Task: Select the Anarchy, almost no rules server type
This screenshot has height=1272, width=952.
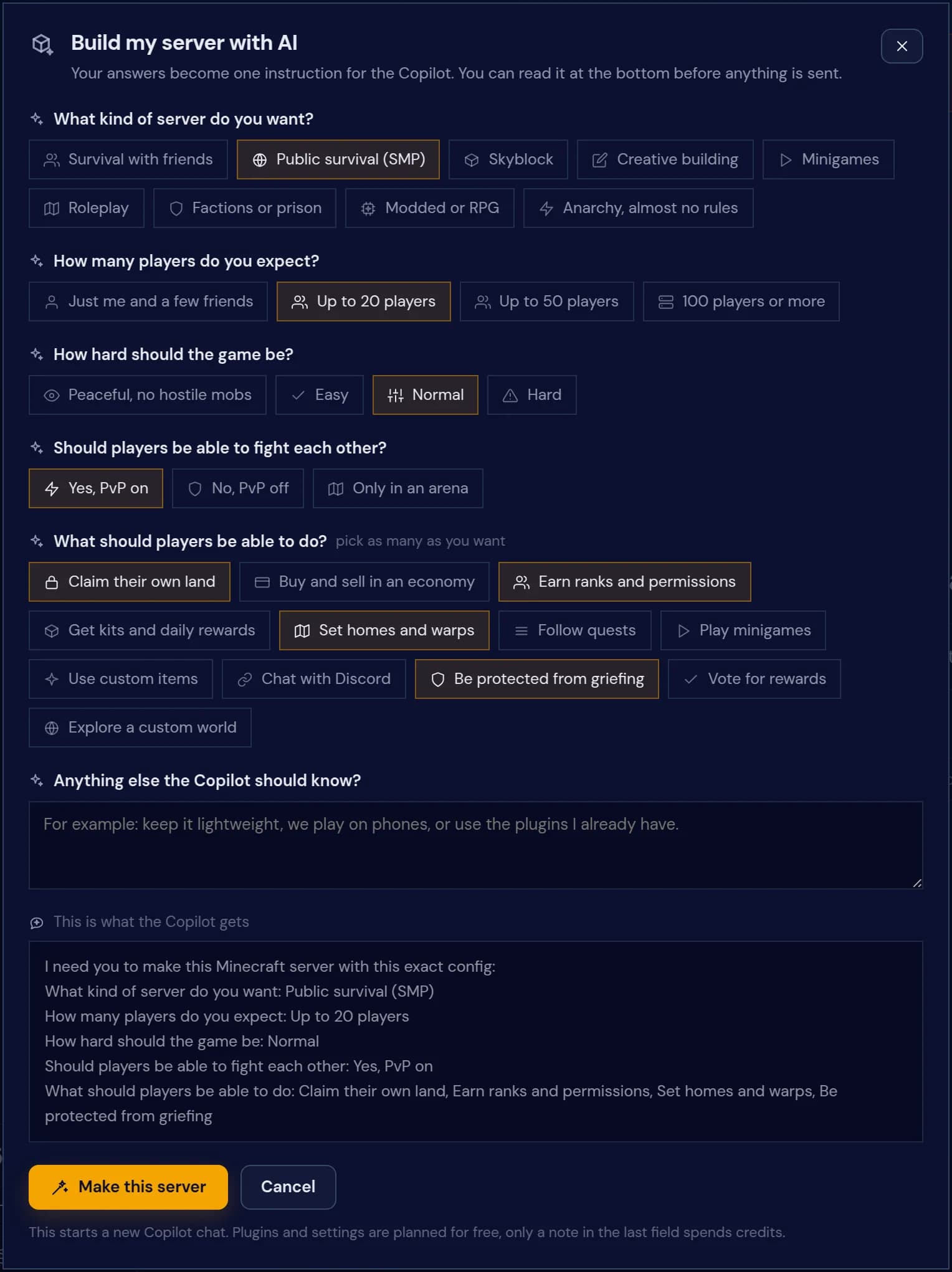Action: point(639,208)
